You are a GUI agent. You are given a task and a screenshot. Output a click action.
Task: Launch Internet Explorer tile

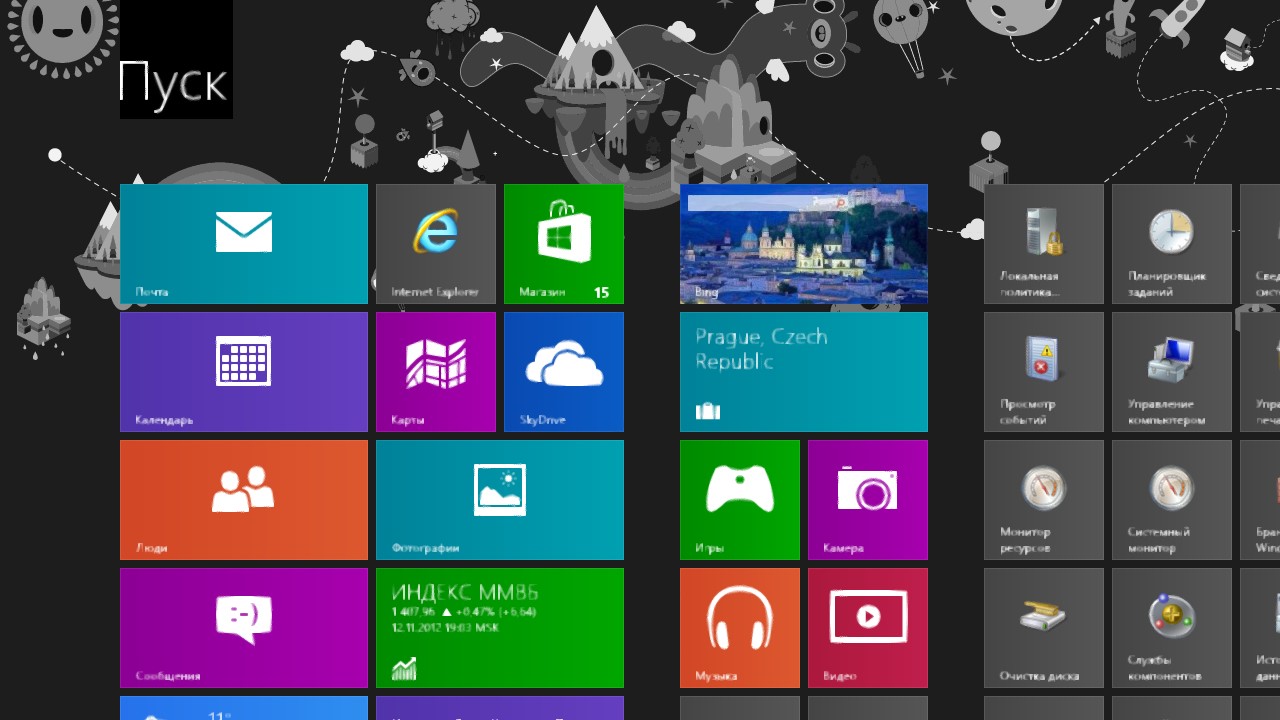pos(436,244)
